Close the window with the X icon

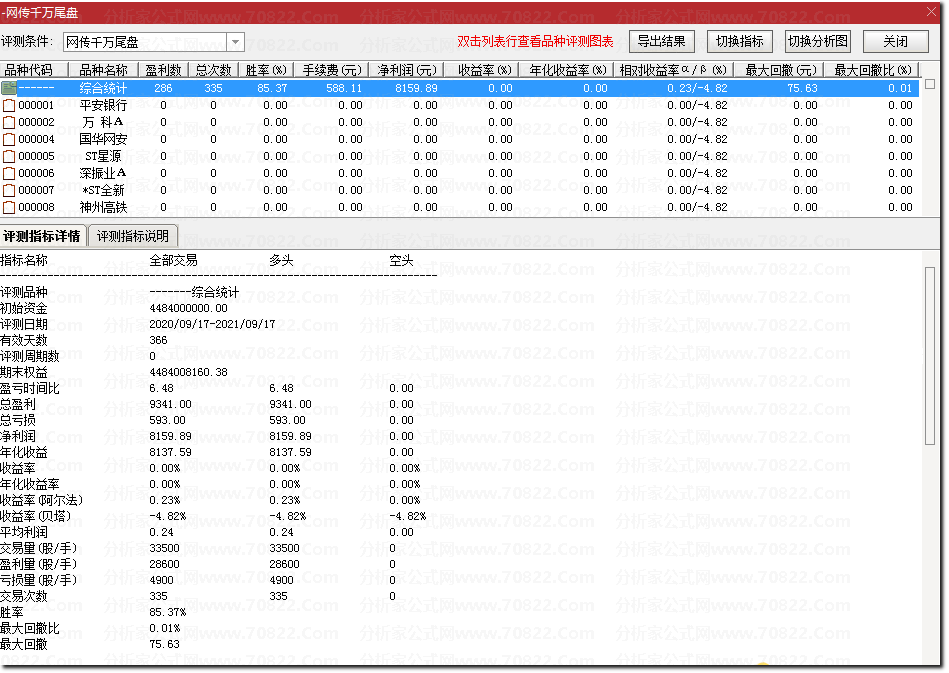tap(931, 11)
